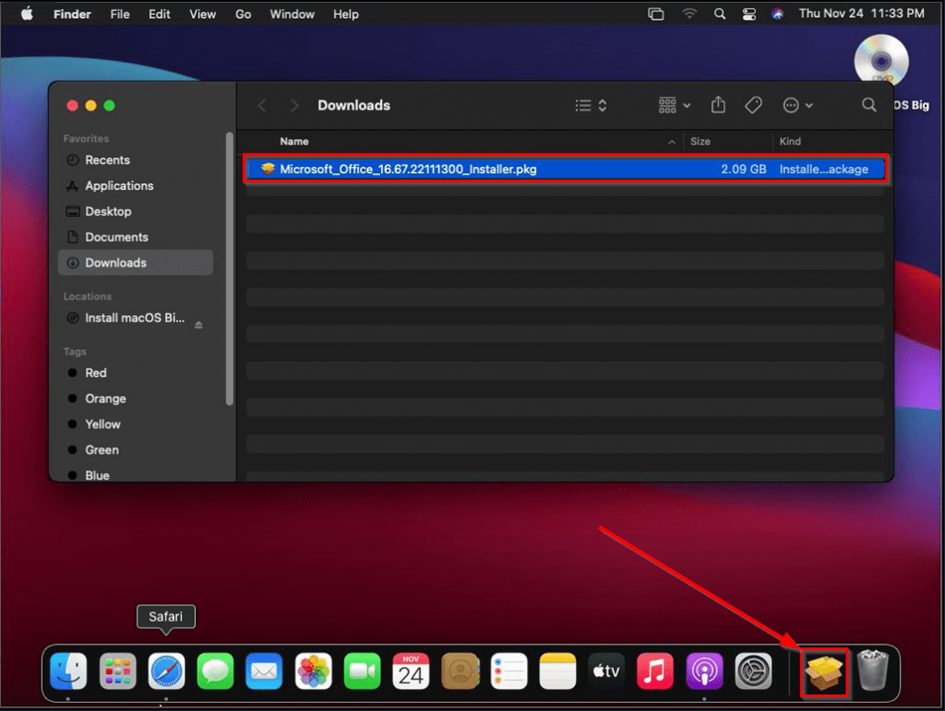Screen dimensions: 945x711
Task: Open Contacts app in the Dock
Action: coord(460,671)
